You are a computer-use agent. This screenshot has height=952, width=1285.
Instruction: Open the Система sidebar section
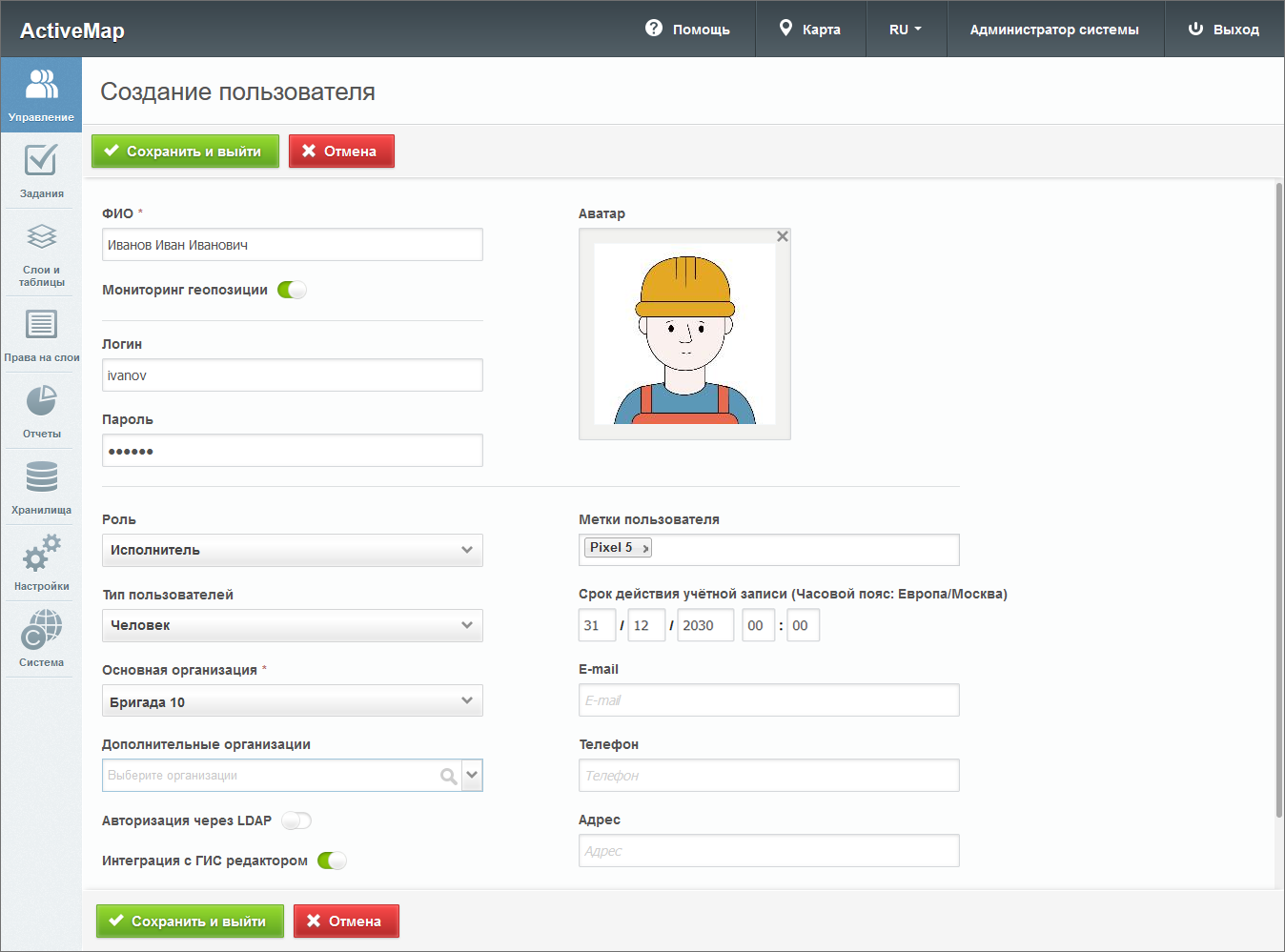coord(41,638)
